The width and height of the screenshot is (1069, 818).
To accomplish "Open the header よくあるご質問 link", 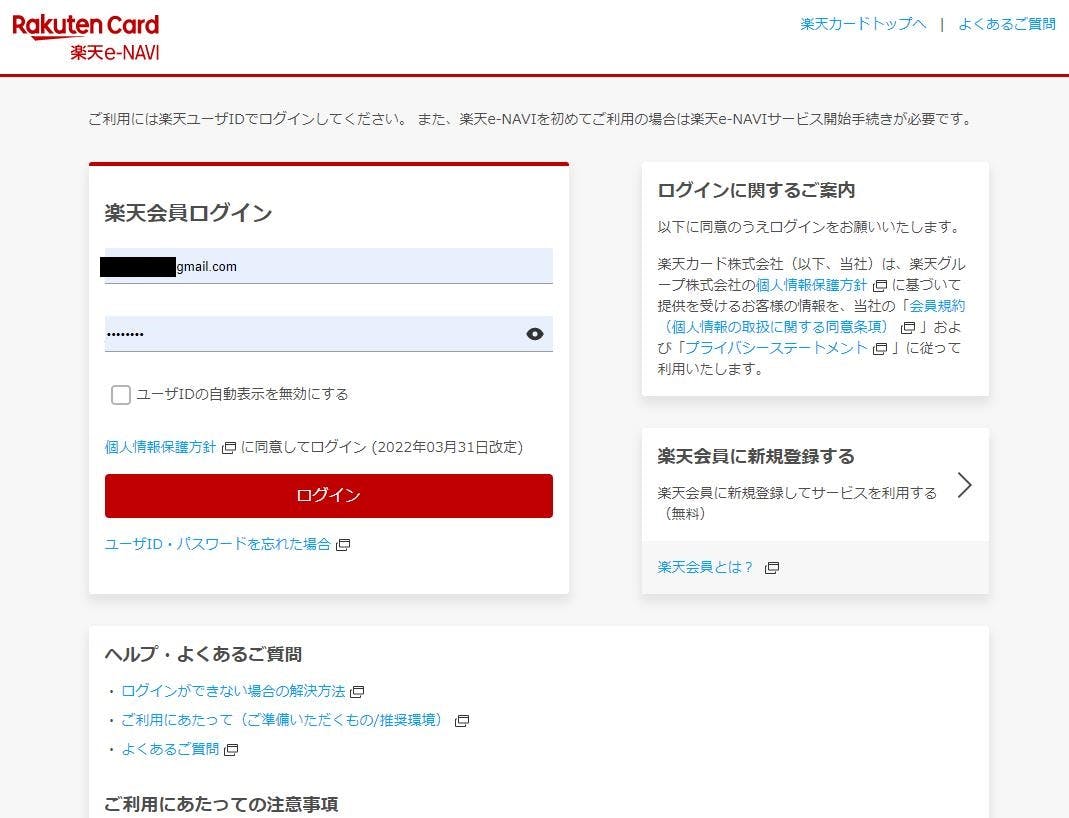I will [x=1007, y=25].
